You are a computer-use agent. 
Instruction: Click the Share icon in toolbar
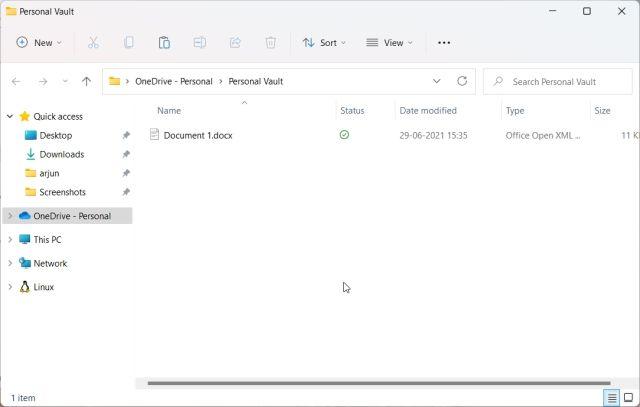click(x=235, y=42)
